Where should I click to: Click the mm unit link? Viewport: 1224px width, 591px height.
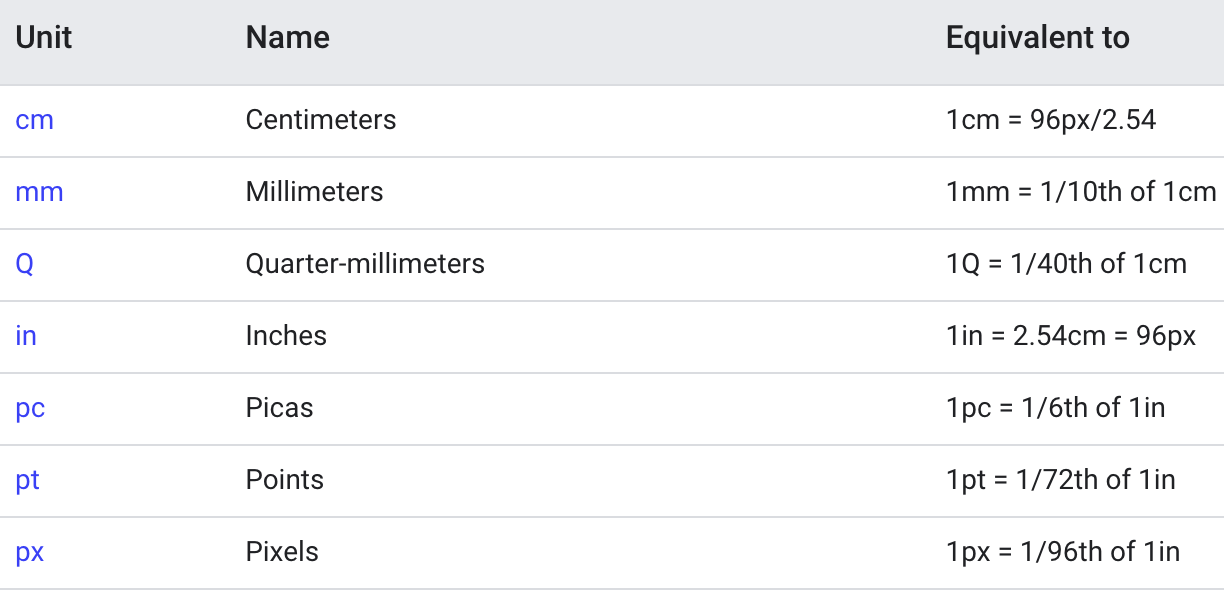[40, 193]
